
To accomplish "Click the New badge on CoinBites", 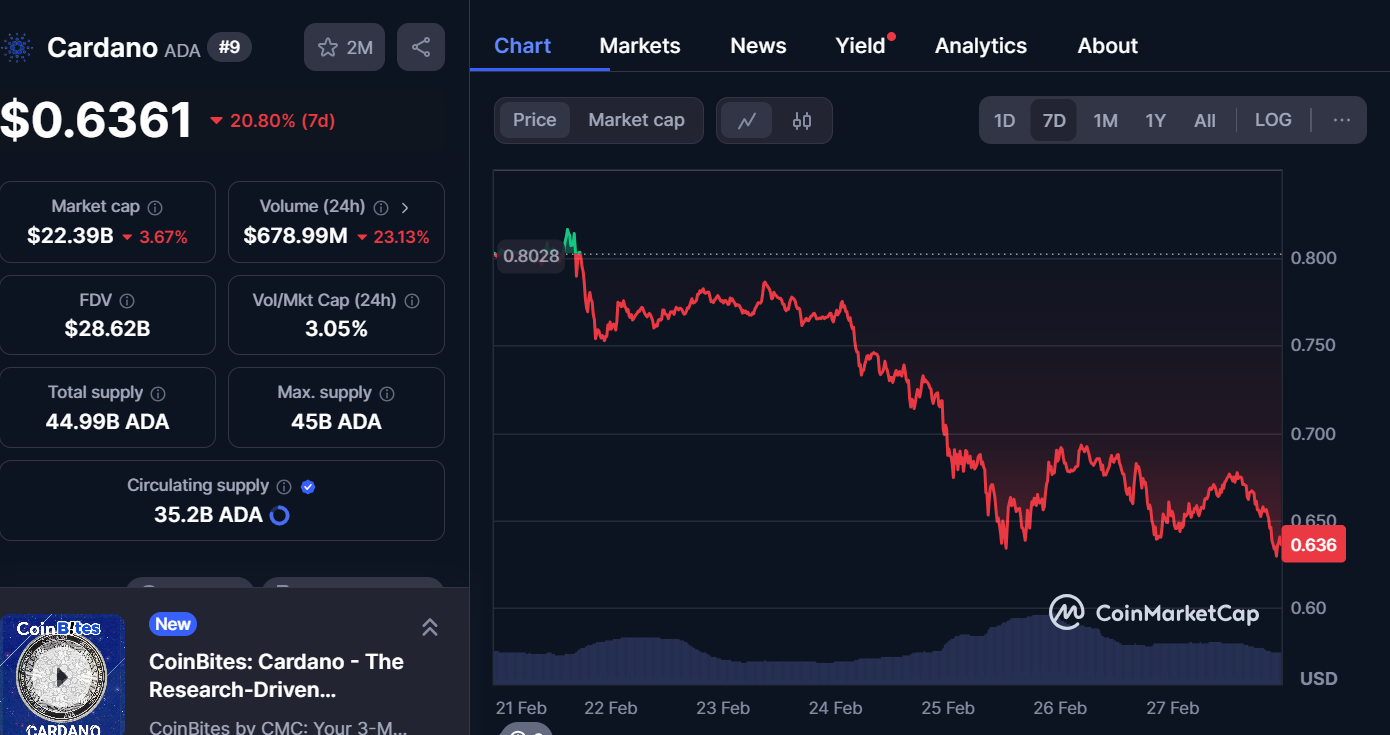I will click(x=173, y=624).
